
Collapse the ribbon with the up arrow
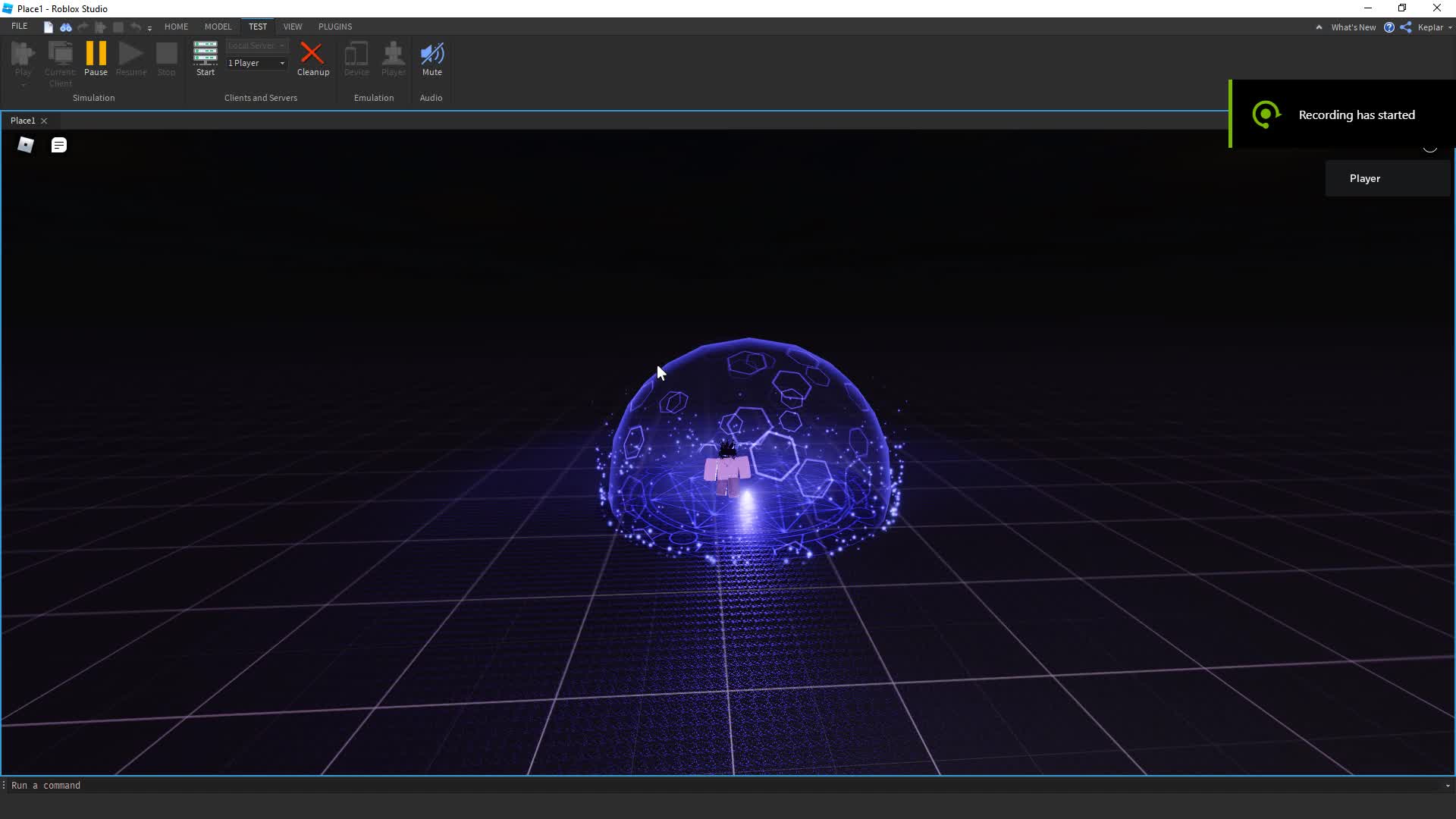1319,27
